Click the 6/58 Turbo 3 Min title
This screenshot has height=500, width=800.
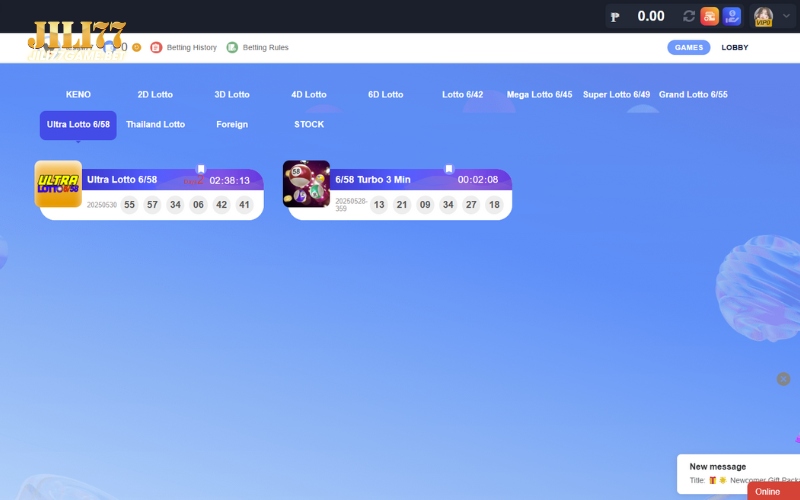click(373, 180)
